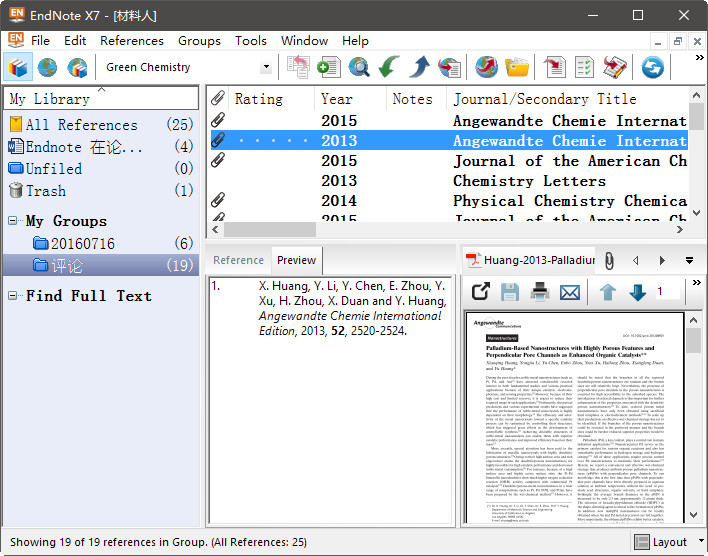Image resolution: width=708 pixels, height=556 pixels.
Task: Switch to Online Search Mode globe icon
Action: tap(47, 68)
